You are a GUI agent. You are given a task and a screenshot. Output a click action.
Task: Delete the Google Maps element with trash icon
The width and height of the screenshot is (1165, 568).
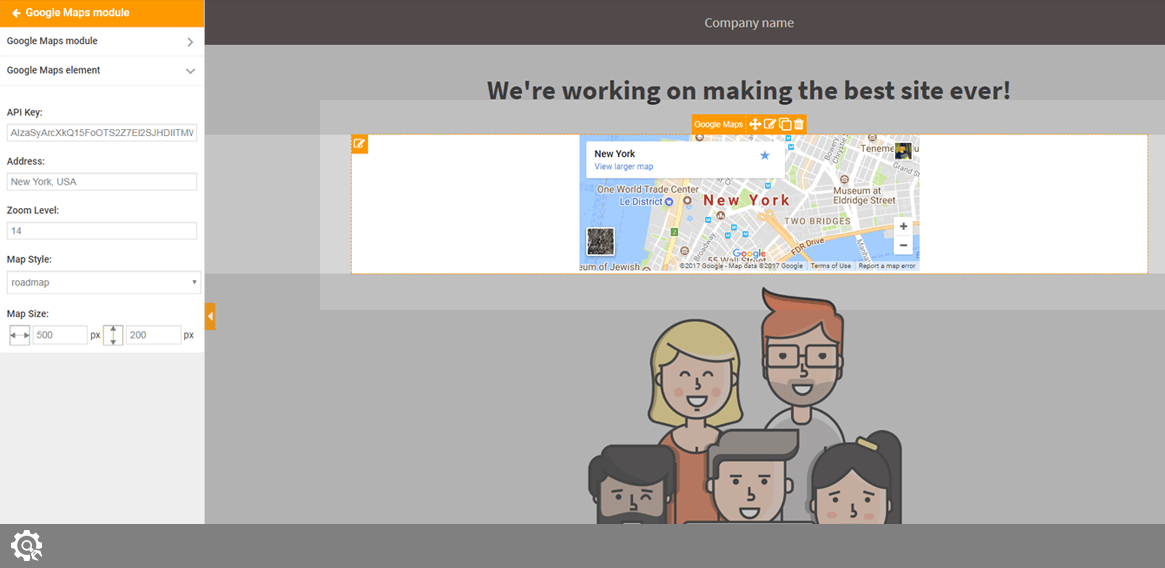(x=799, y=124)
